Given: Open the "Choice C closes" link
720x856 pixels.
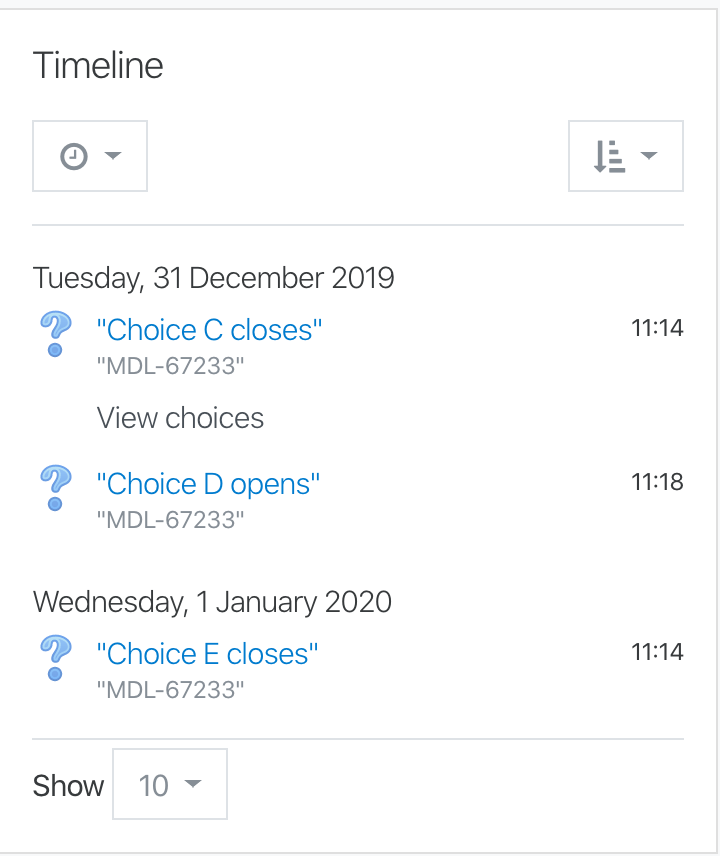Looking at the screenshot, I should coord(209,330).
